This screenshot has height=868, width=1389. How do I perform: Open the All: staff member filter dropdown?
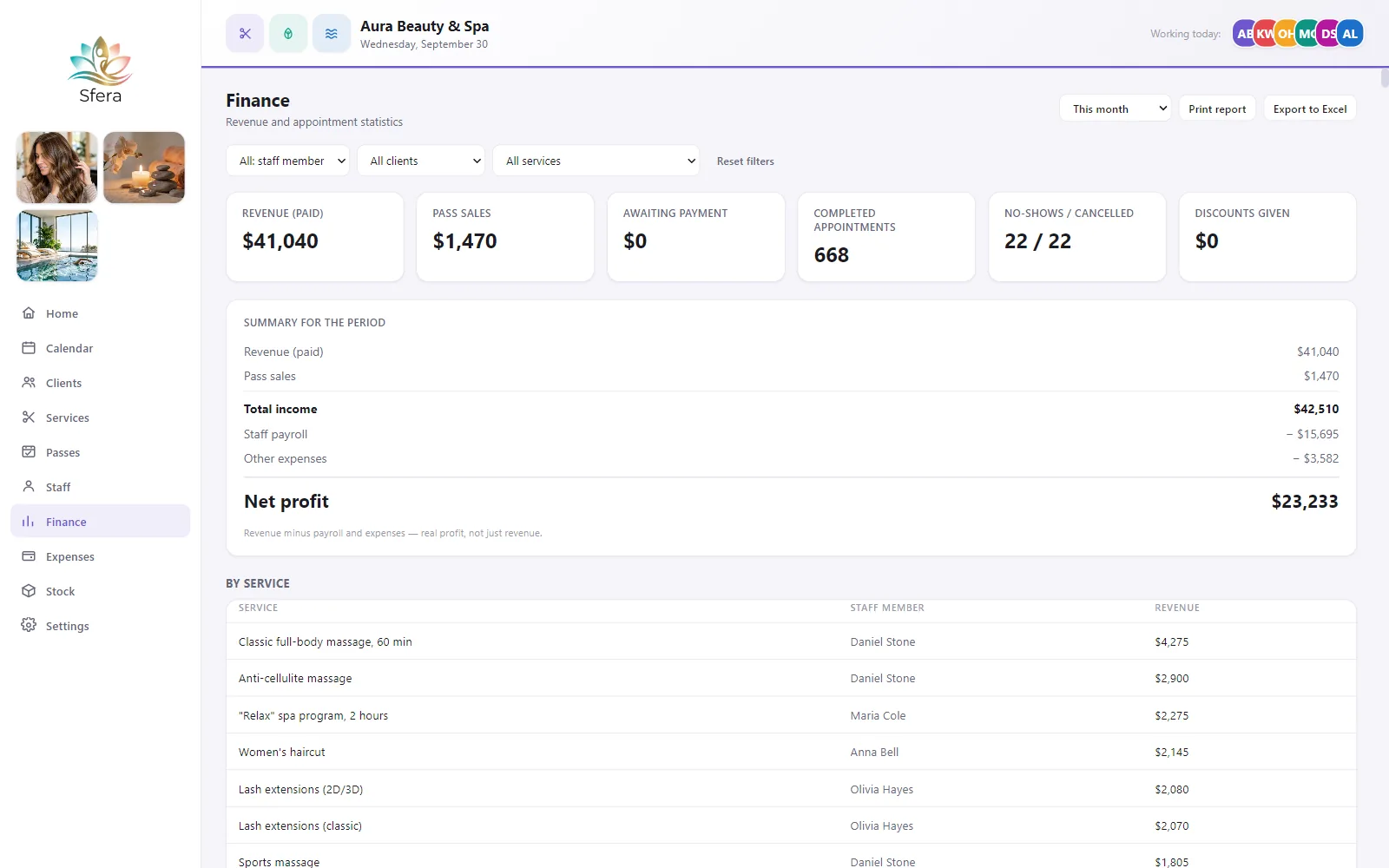click(x=288, y=161)
